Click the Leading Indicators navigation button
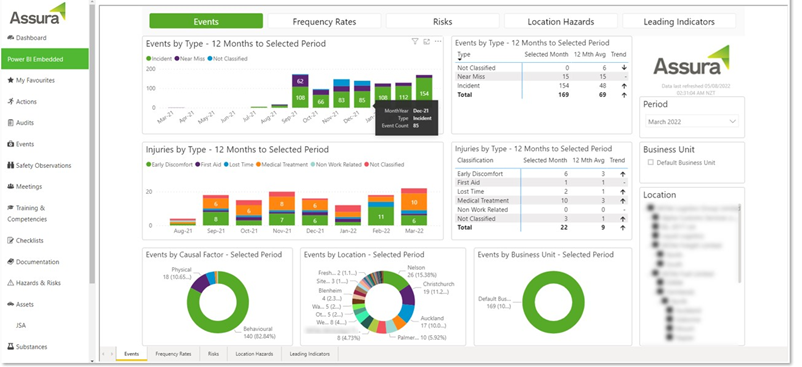The width and height of the screenshot is (802, 367). [679, 21]
